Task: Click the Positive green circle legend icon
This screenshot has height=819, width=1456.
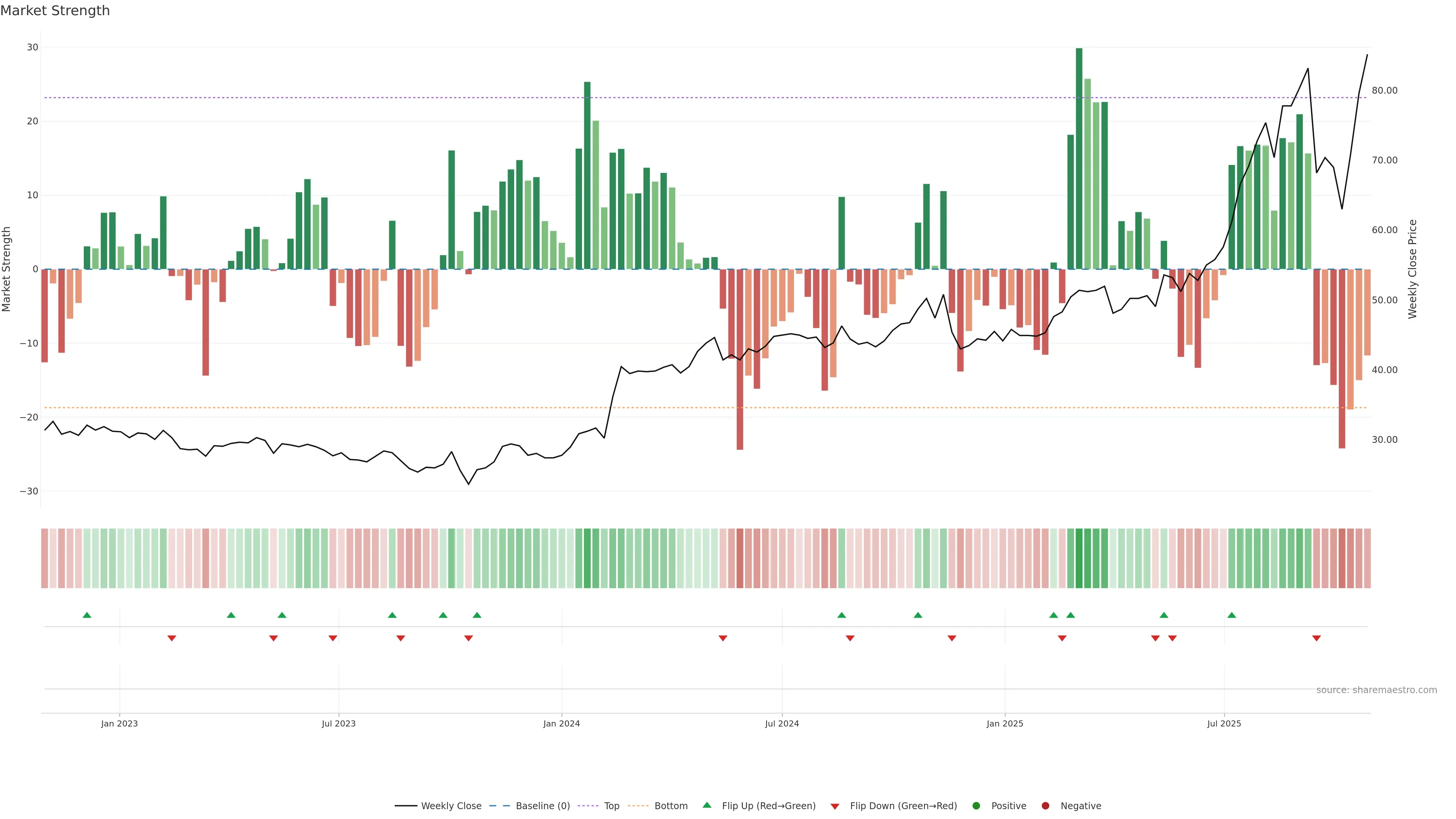Action: point(976,805)
